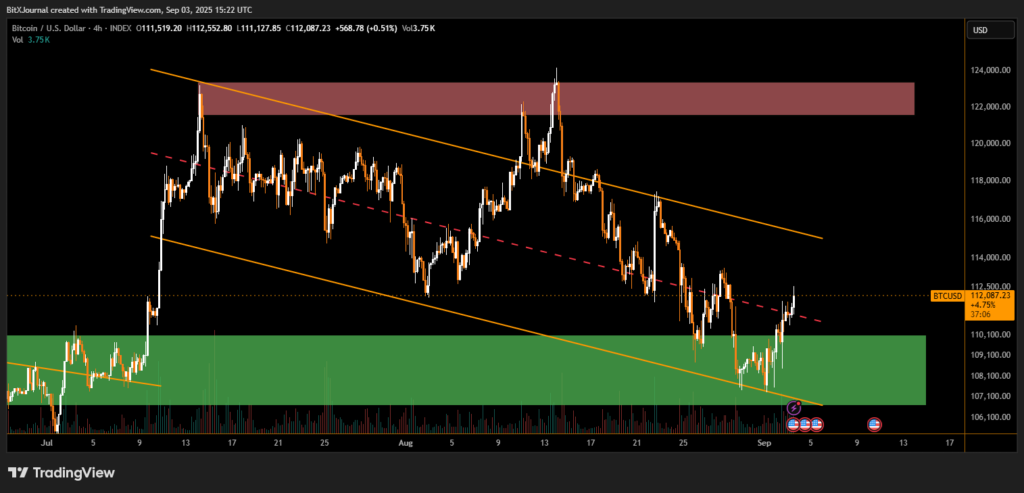1024x493 pixels.
Task: Select the isolated US flag event near Sep 9
Action: (x=874, y=424)
